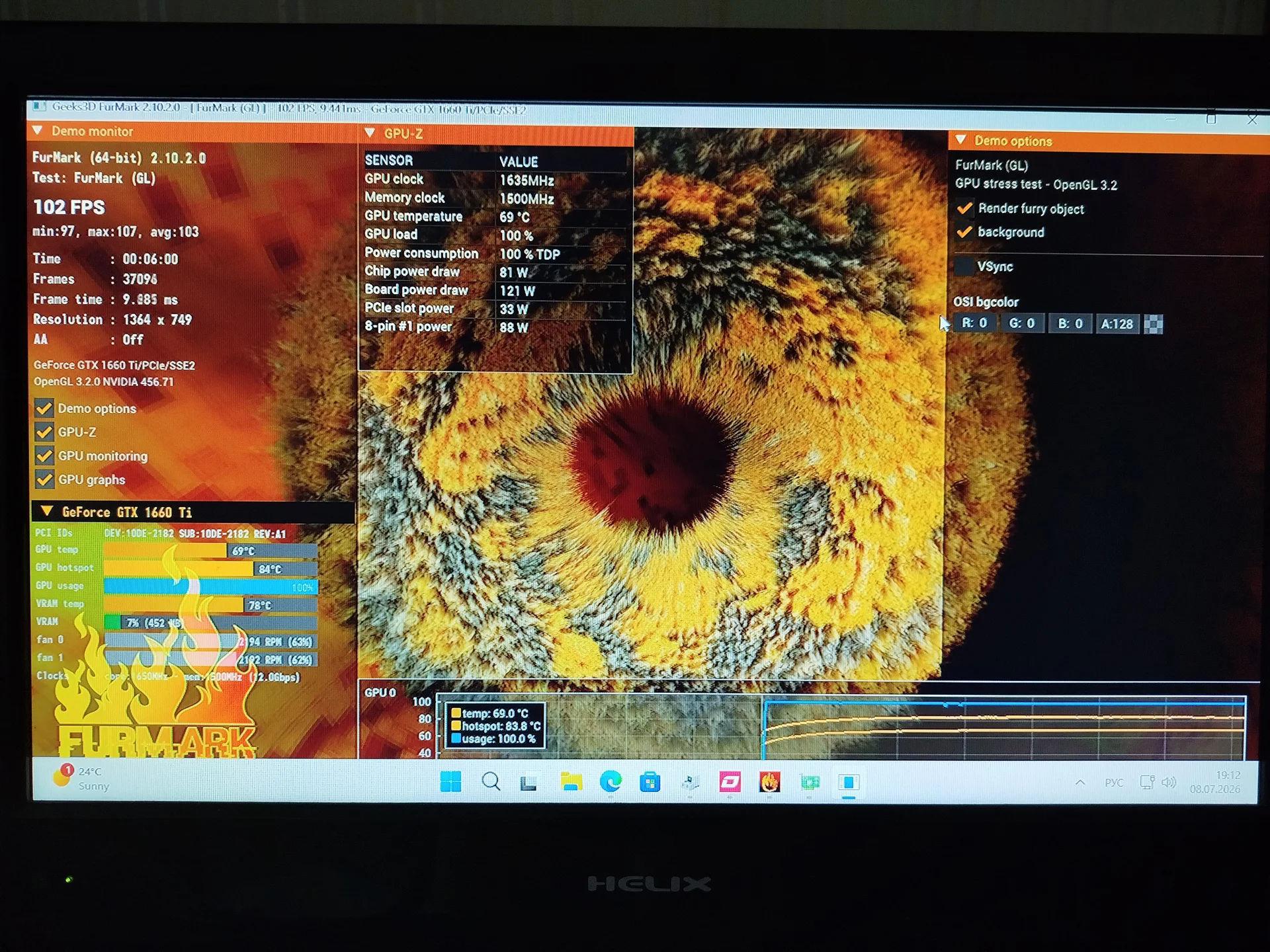Image resolution: width=1270 pixels, height=952 pixels.
Task: Collapse the Demo options panel
Action: tap(960, 140)
